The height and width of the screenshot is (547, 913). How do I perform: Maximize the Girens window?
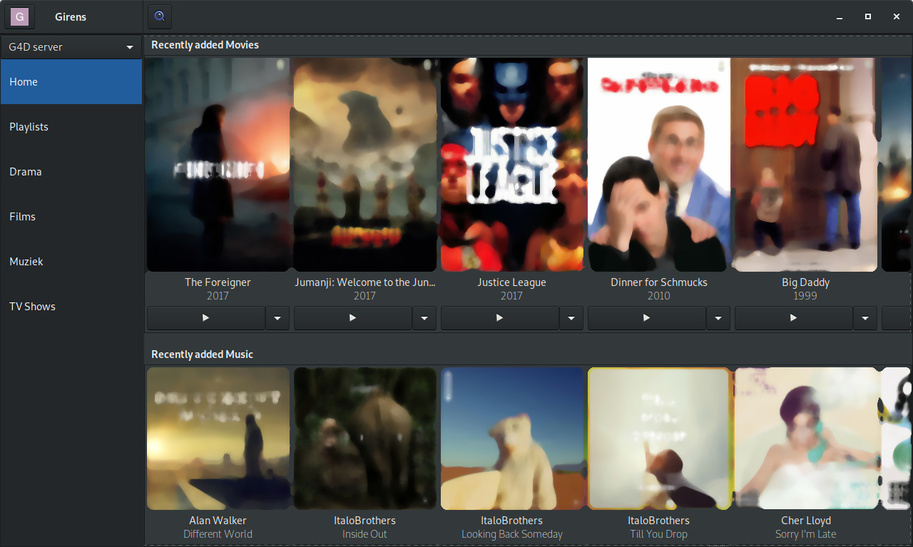[x=868, y=17]
